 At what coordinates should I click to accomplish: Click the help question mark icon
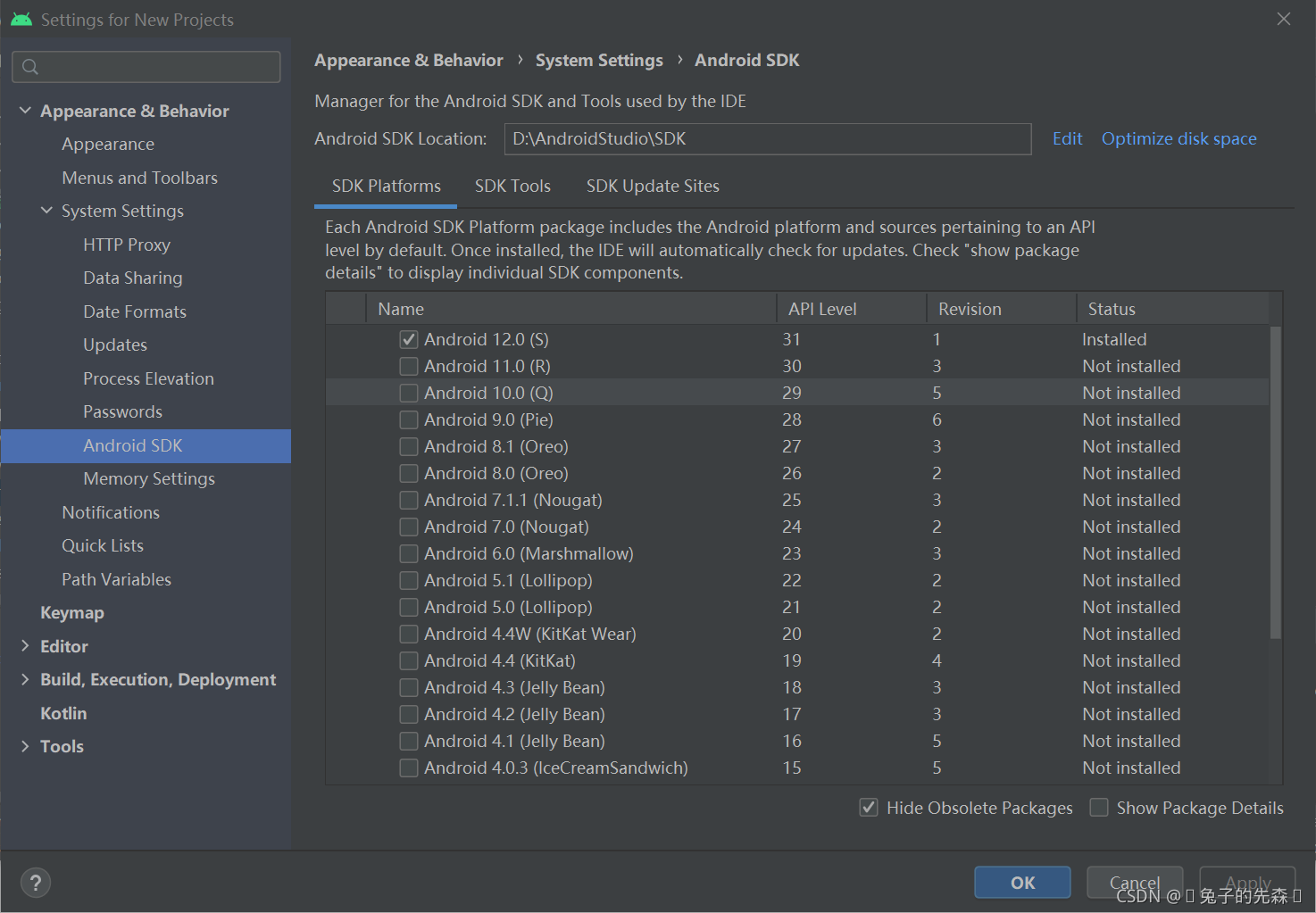[x=36, y=883]
